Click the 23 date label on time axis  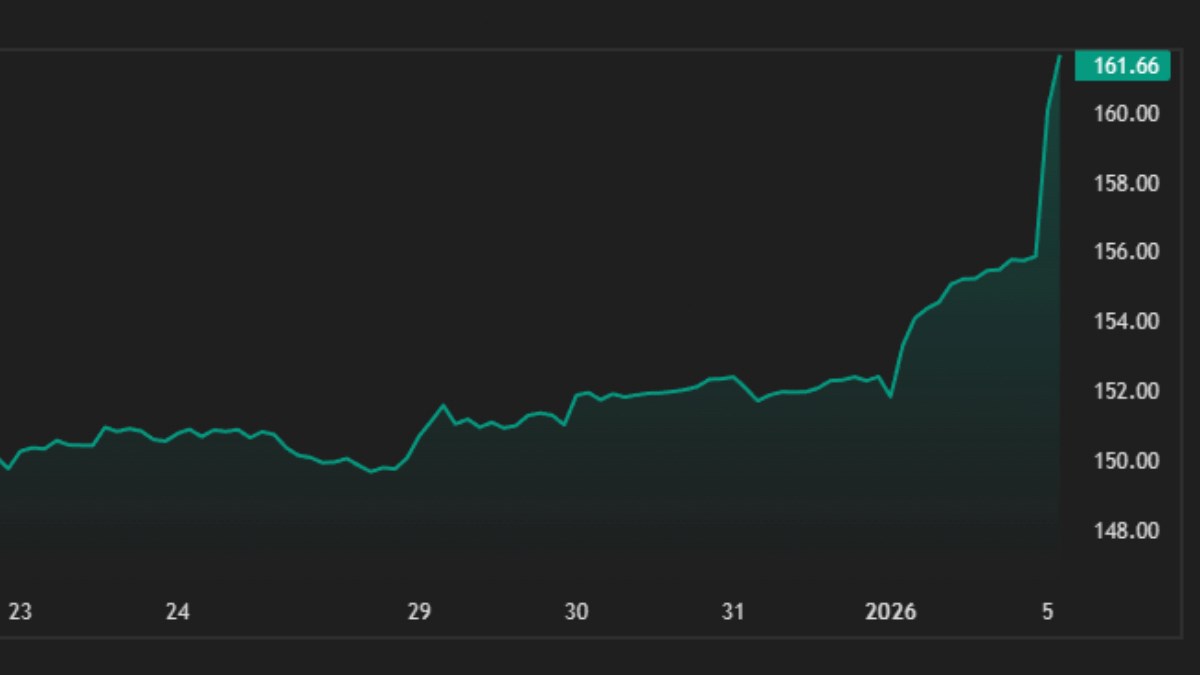coord(20,612)
